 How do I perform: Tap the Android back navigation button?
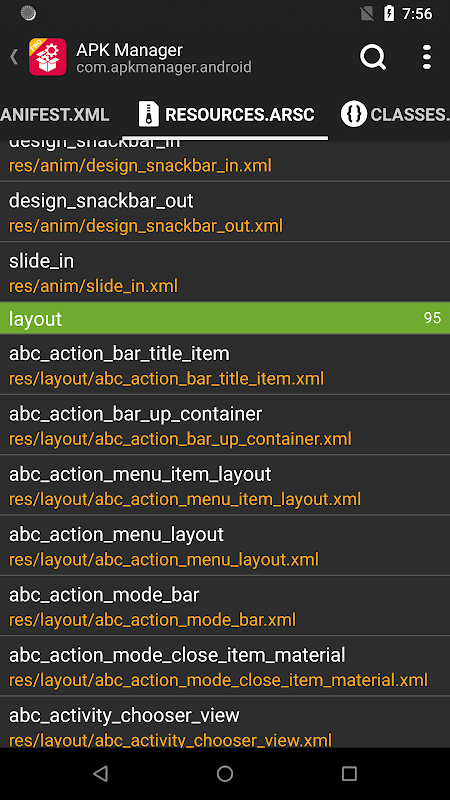click(x=101, y=774)
